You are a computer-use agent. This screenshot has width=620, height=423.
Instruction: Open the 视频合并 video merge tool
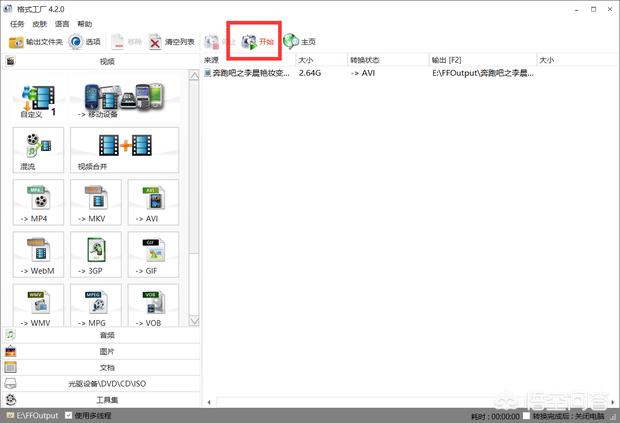click(x=124, y=150)
